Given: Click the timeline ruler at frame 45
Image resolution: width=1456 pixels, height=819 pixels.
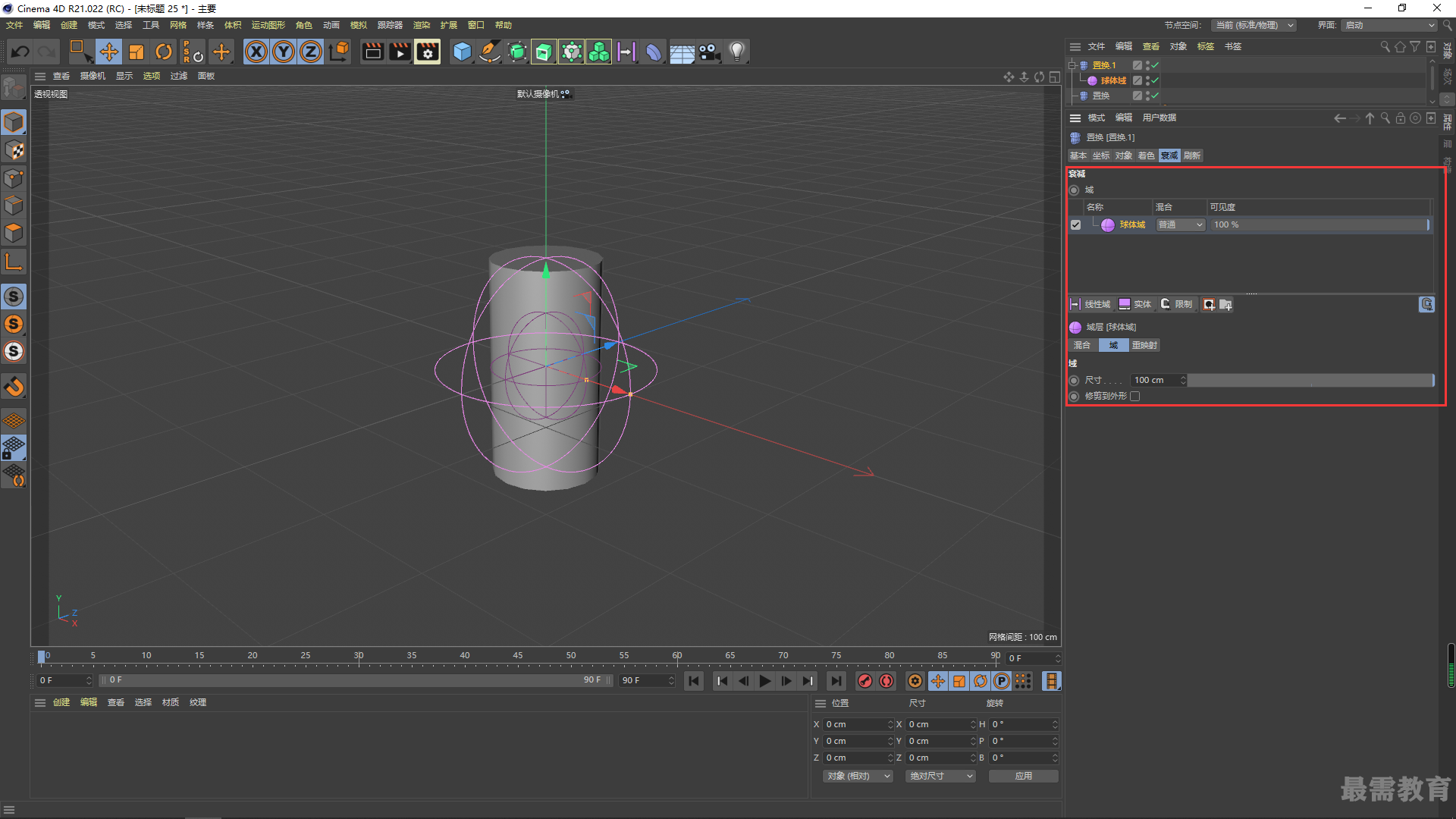Looking at the screenshot, I should [518, 657].
